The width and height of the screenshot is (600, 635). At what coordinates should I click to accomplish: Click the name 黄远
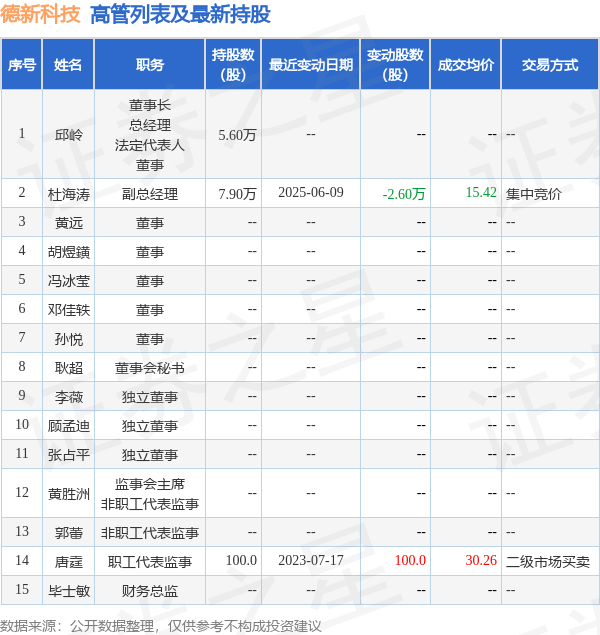(68, 223)
